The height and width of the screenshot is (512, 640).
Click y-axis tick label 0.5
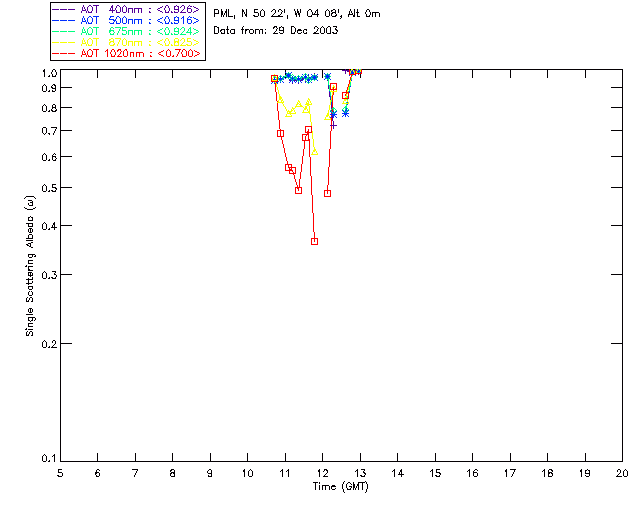(x=49, y=188)
